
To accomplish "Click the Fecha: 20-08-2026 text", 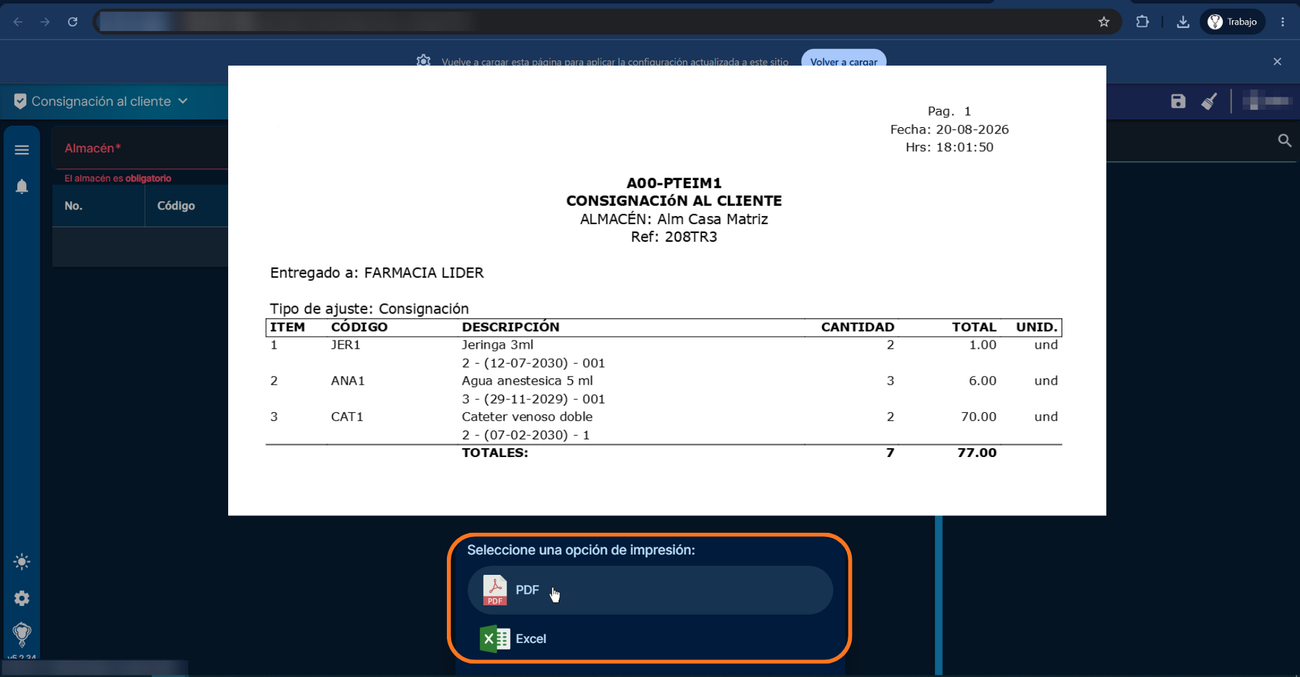I will (x=949, y=129).
